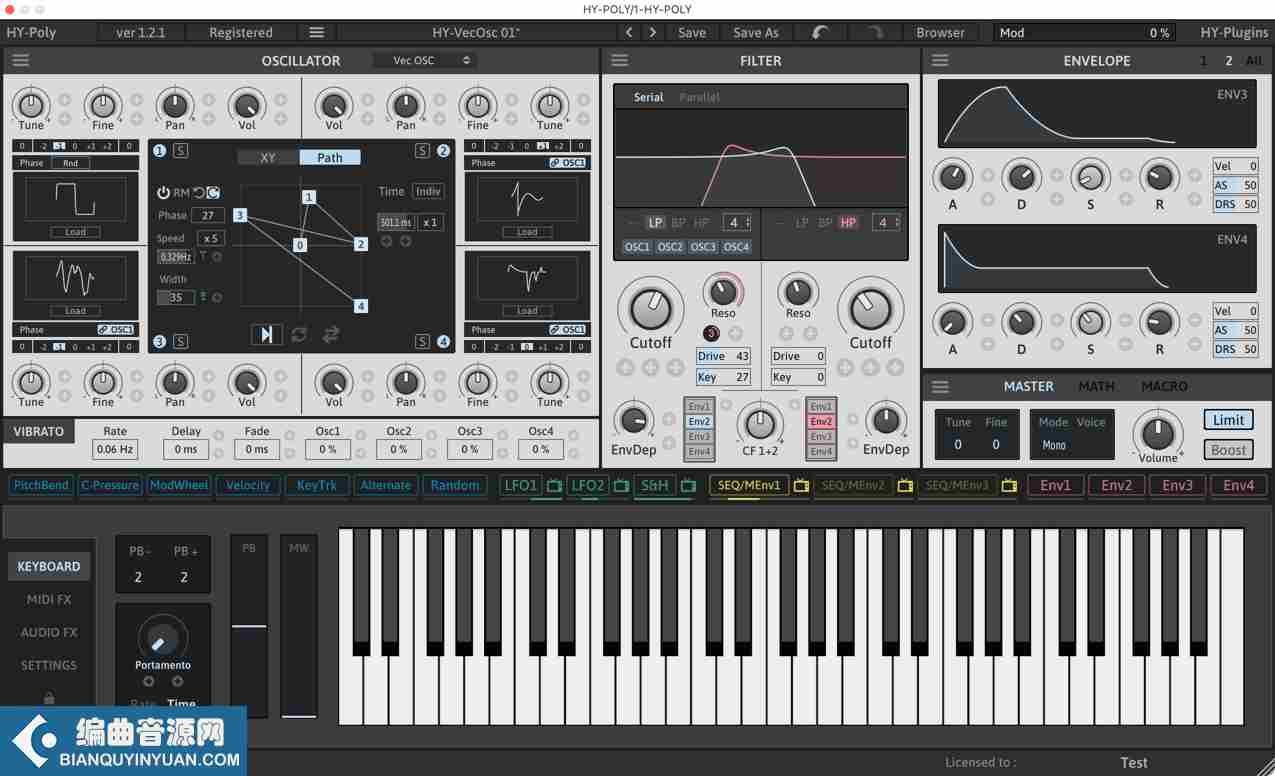Viewport: 1275px width, 776px height.
Task: Go to the previous preset arrow
Action: (x=629, y=32)
